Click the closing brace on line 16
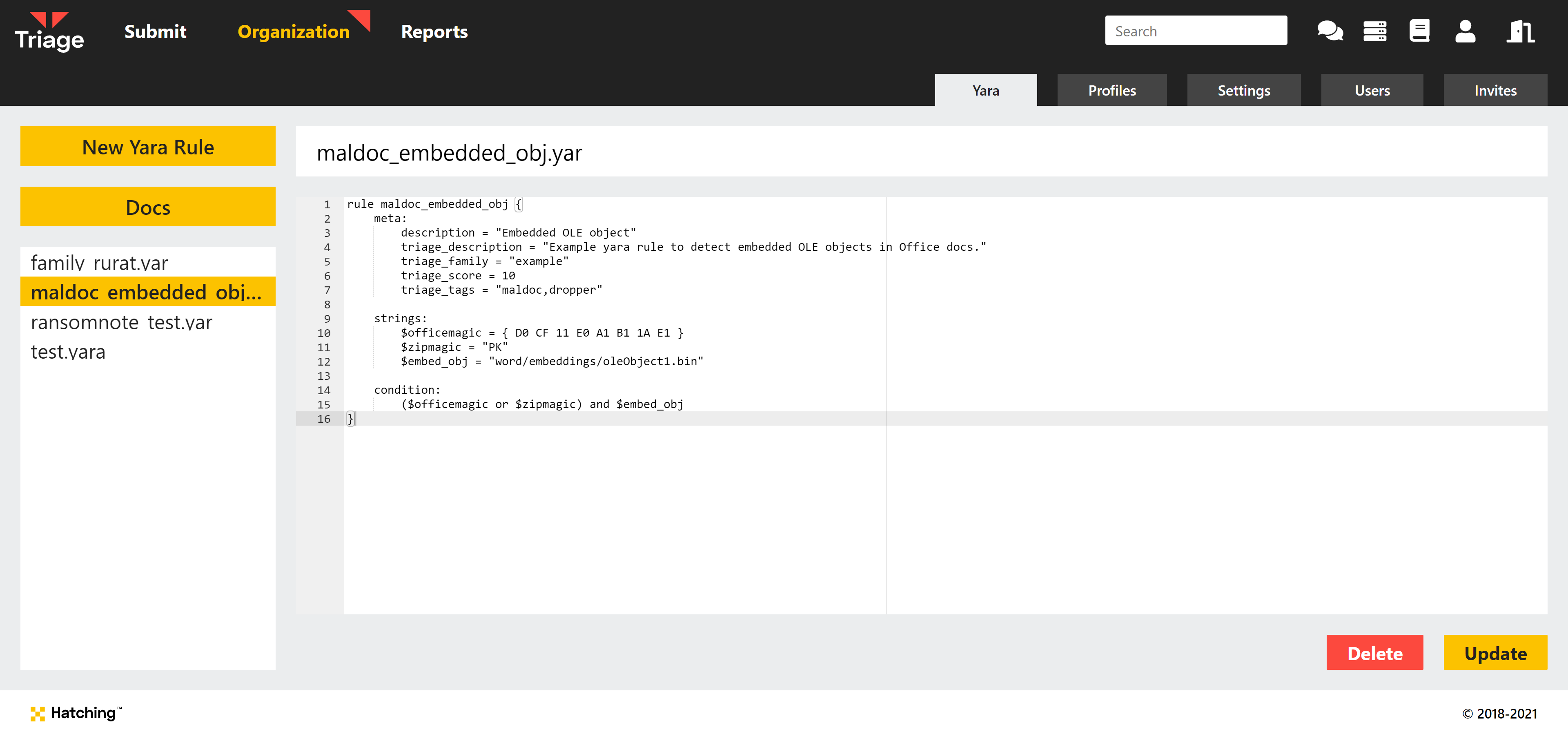The image size is (1568, 732). (x=351, y=419)
